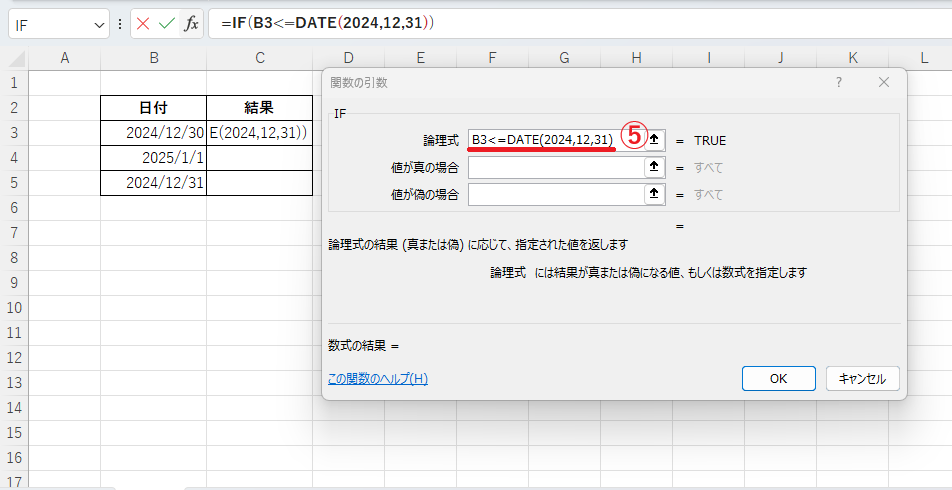
Task: Click the collapse-dialog arrow beside 値が偽の場合 field
Action: pyautogui.click(x=654, y=194)
